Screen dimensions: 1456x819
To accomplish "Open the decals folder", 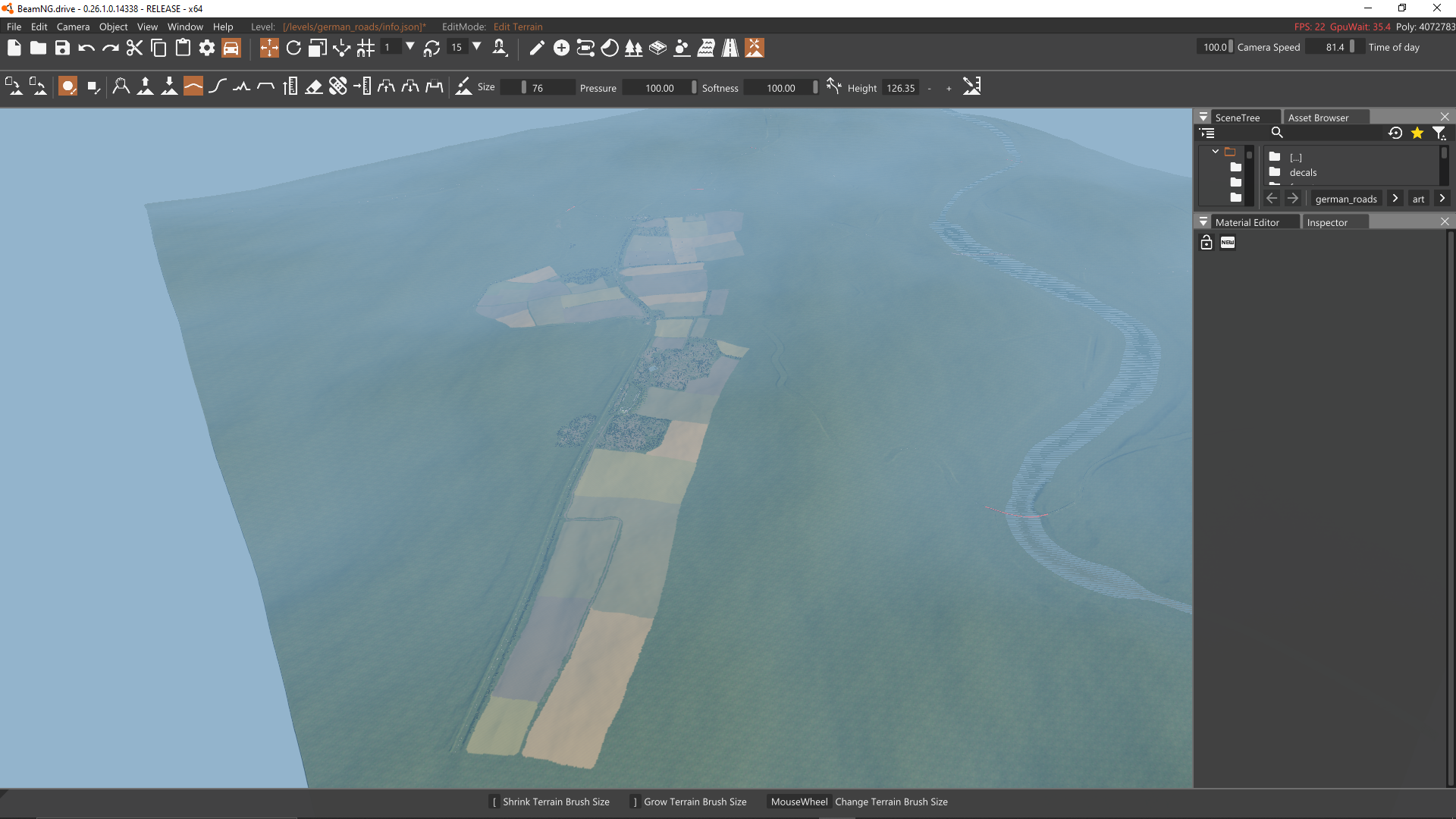I will pyautogui.click(x=1302, y=173).
